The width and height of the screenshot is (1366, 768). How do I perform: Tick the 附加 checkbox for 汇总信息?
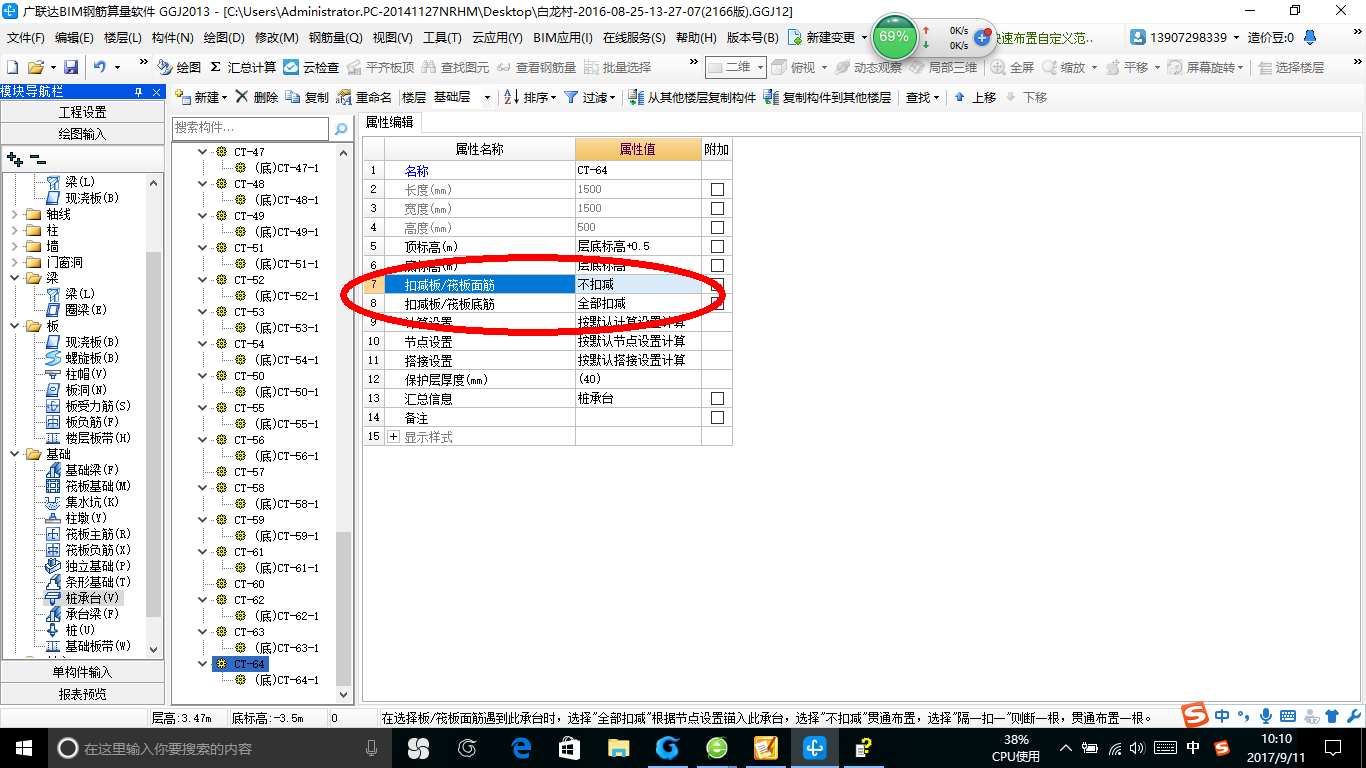point(717,398)
